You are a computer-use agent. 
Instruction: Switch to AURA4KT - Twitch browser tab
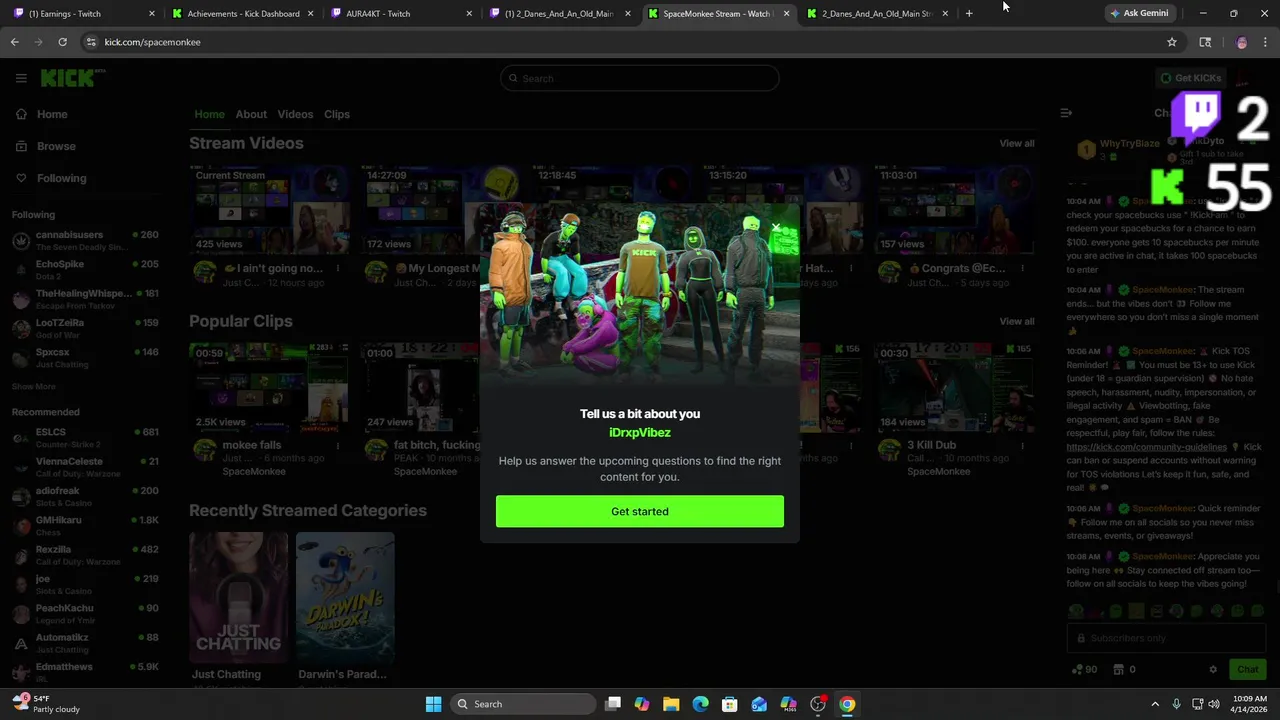coord(402,13)
